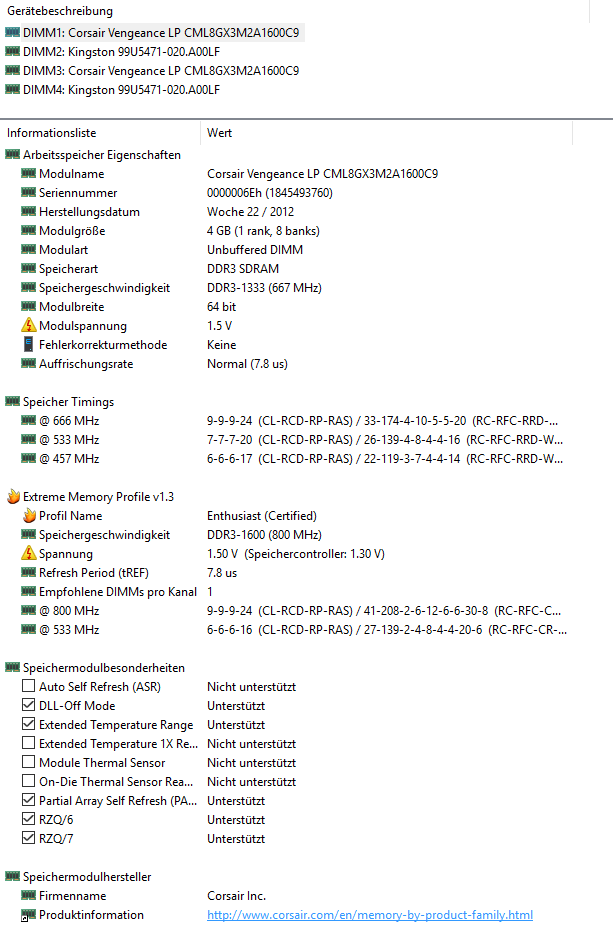Screen dimensions: 613x948
Task: Click the Fehlerkorrekturmethode chip icon
Action: [28, 345]
